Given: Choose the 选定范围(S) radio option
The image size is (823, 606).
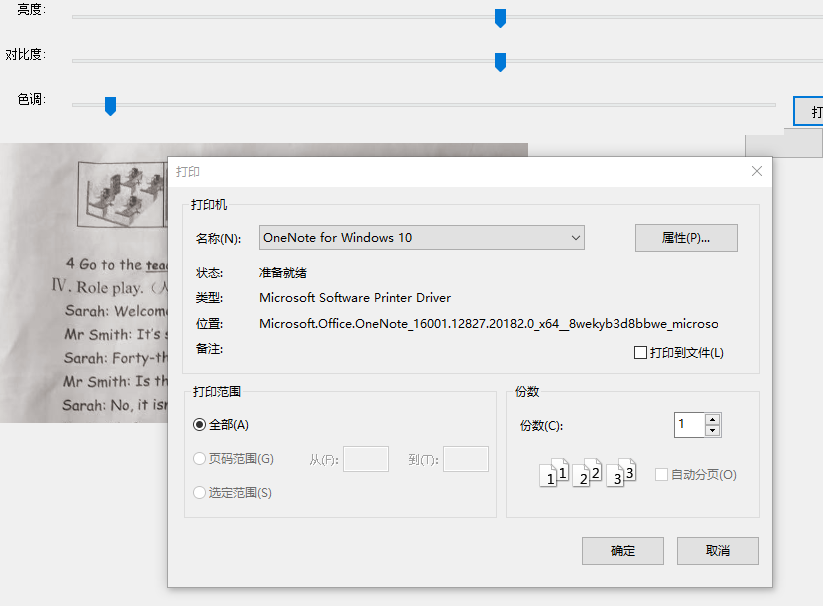Looking at the screenshot, I should [x=199, y=493].
